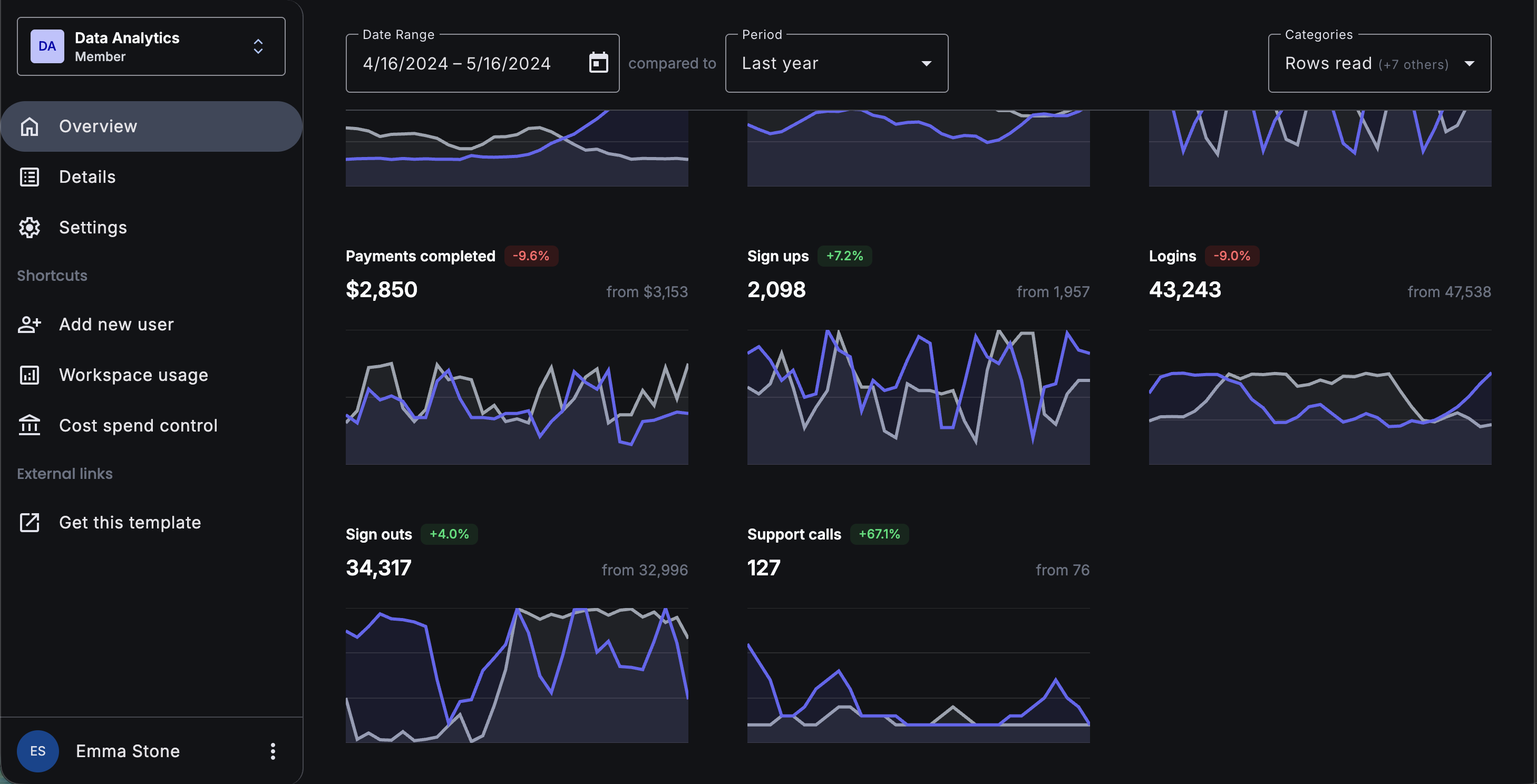Go to the Details menu item
Viewport: 1537px width, 784px height.
click(x=87, y=177)
